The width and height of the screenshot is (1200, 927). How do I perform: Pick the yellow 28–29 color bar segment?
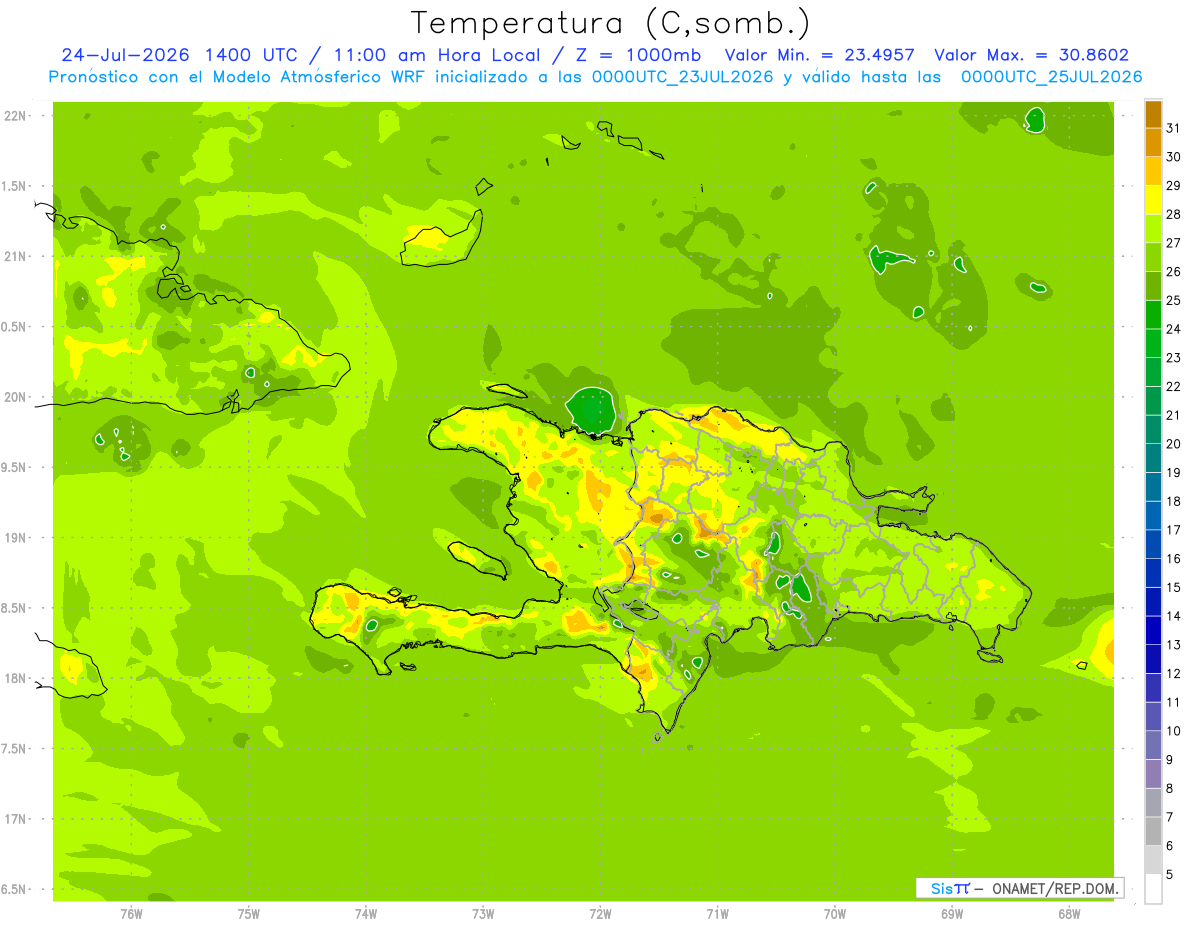[x=1153, y=199]
